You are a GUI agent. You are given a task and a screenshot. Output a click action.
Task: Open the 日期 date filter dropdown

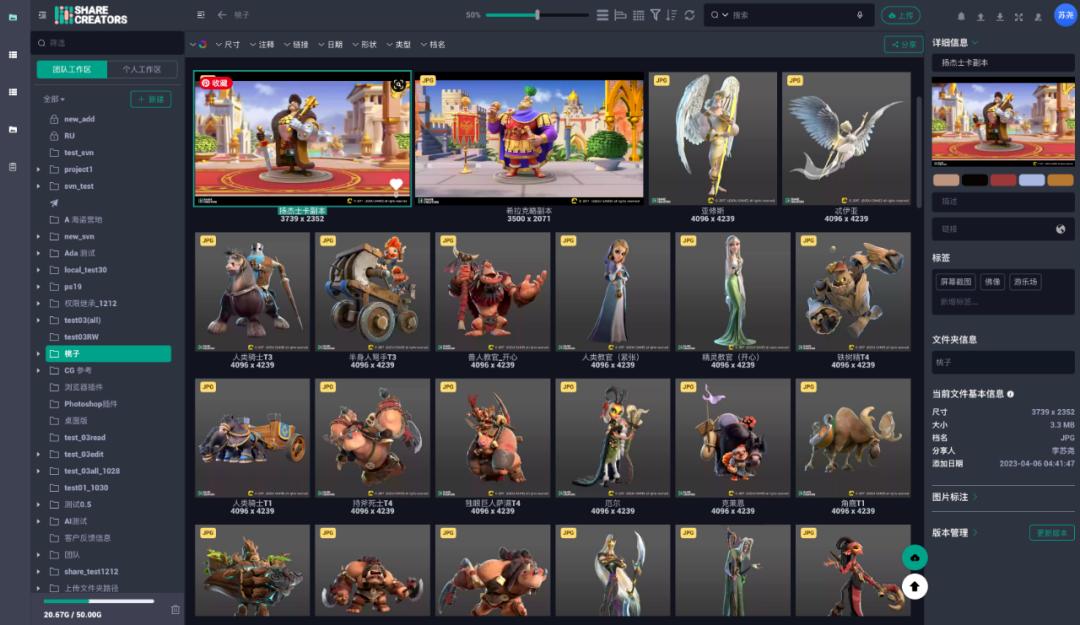(x=330, y=44)
